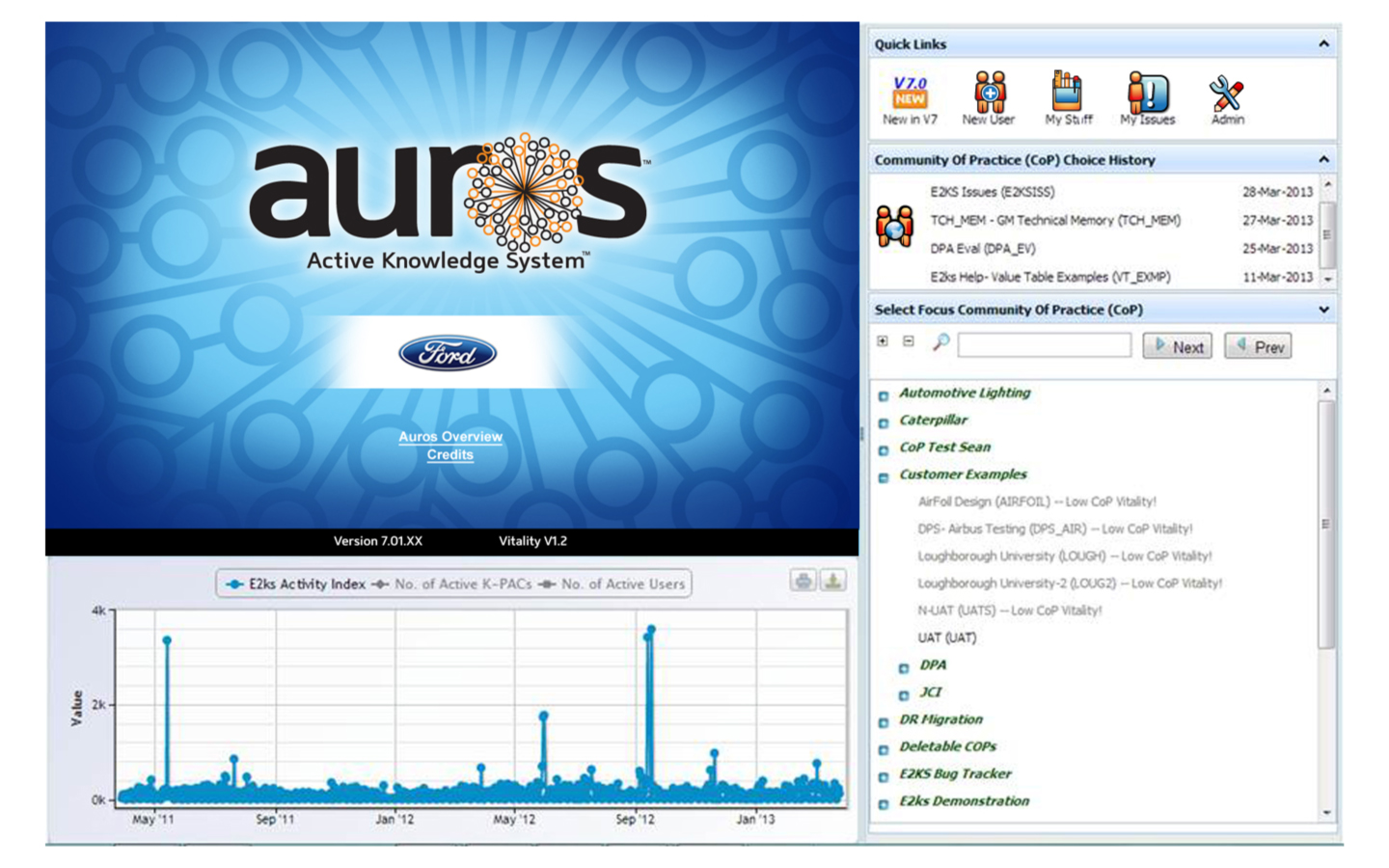The width and height of the screenshot is (1389, 868).
Task: Select E2ks Help- Value Table Examples entry
Action: point(1050,277)
